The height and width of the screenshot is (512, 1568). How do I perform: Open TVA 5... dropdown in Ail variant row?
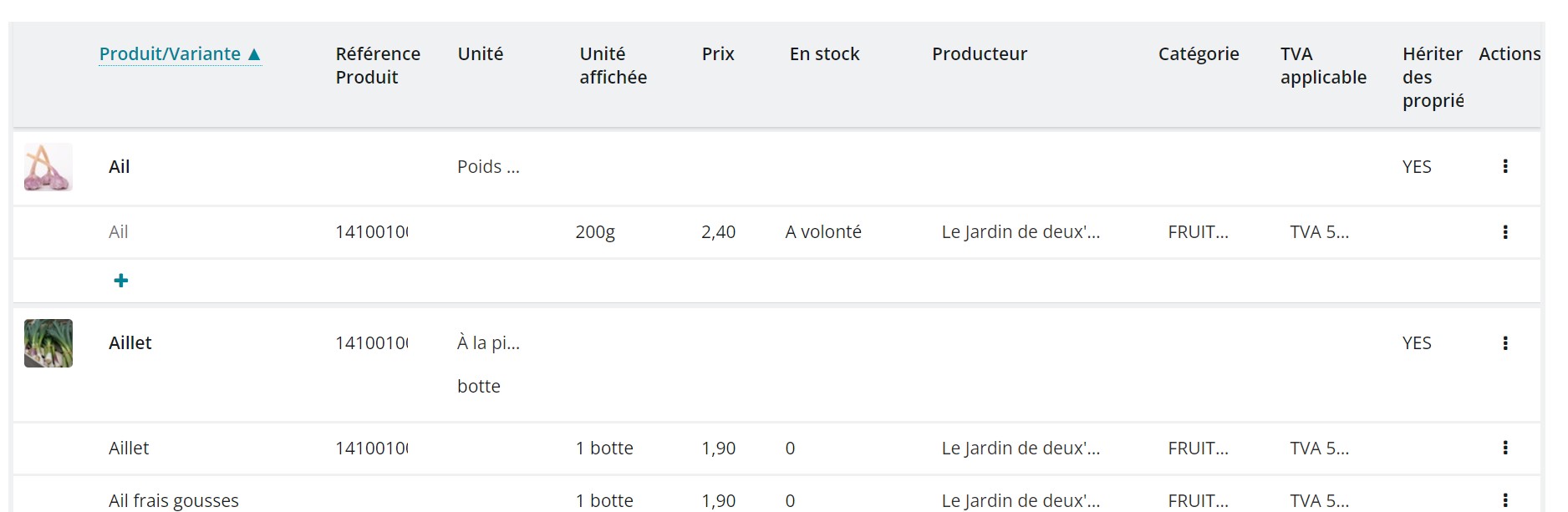click(1319, 232)
